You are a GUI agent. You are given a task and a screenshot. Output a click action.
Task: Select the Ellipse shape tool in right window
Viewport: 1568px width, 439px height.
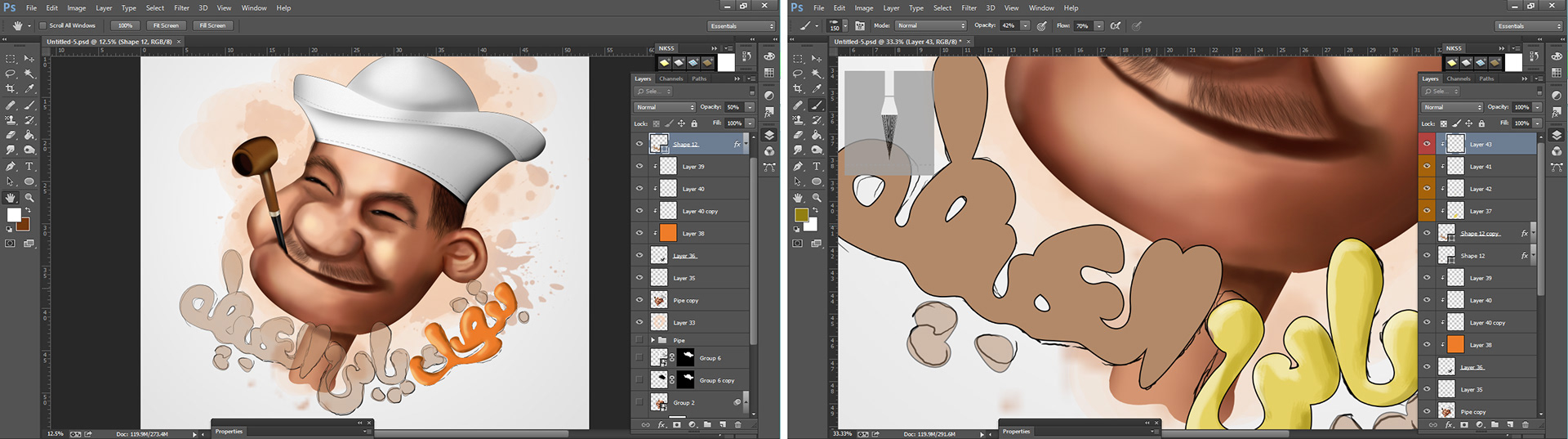(x=817, y=181)
